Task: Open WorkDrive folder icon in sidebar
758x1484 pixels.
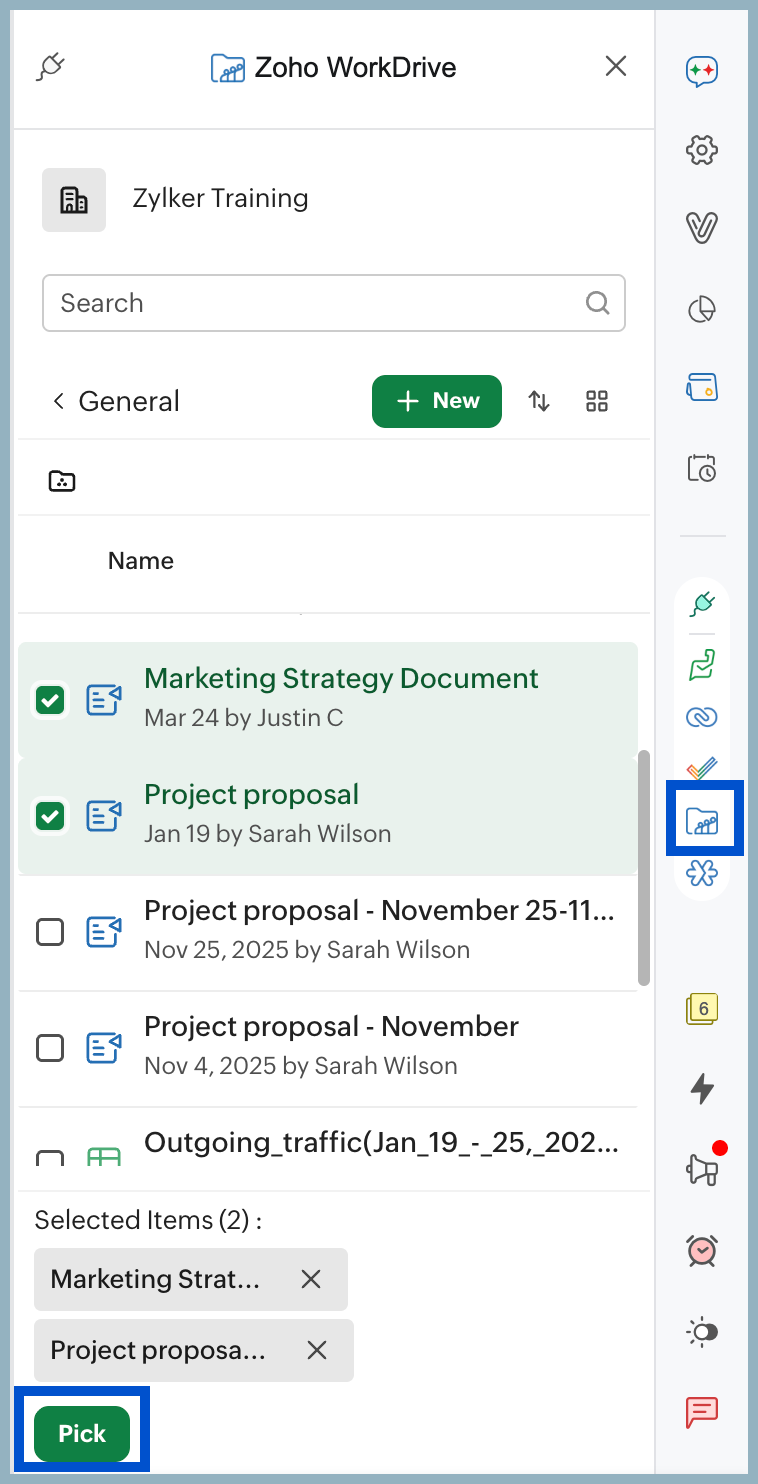Action: [x=702, y=822]
